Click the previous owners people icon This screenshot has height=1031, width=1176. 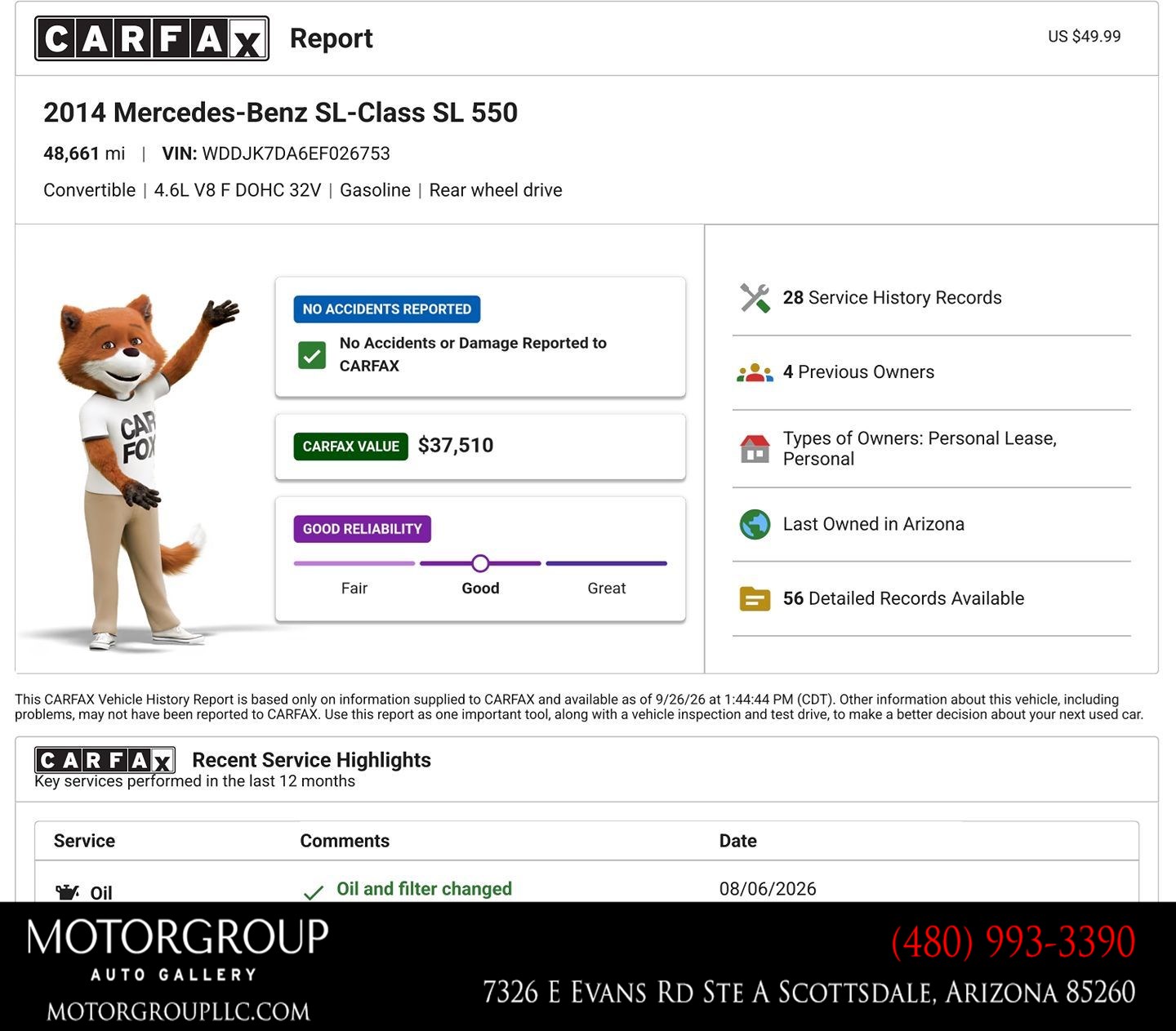[755, 372]
